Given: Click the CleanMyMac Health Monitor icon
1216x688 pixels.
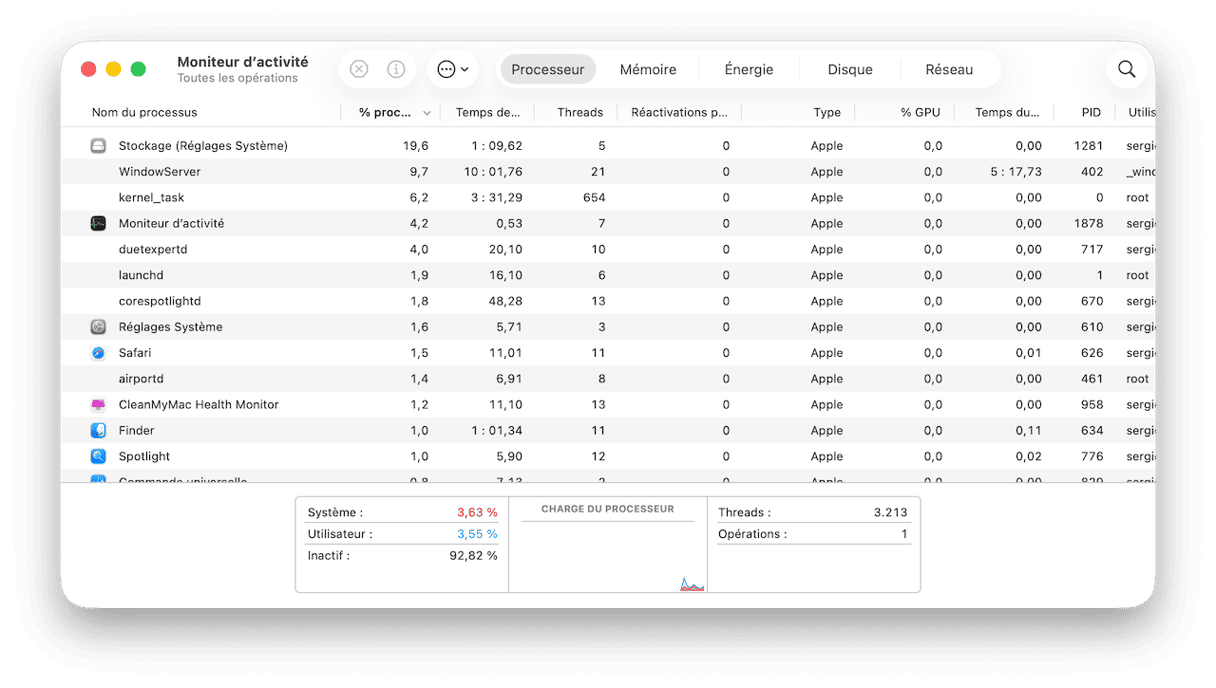Looking at the screenshot, I should click(x=98, y=405).
